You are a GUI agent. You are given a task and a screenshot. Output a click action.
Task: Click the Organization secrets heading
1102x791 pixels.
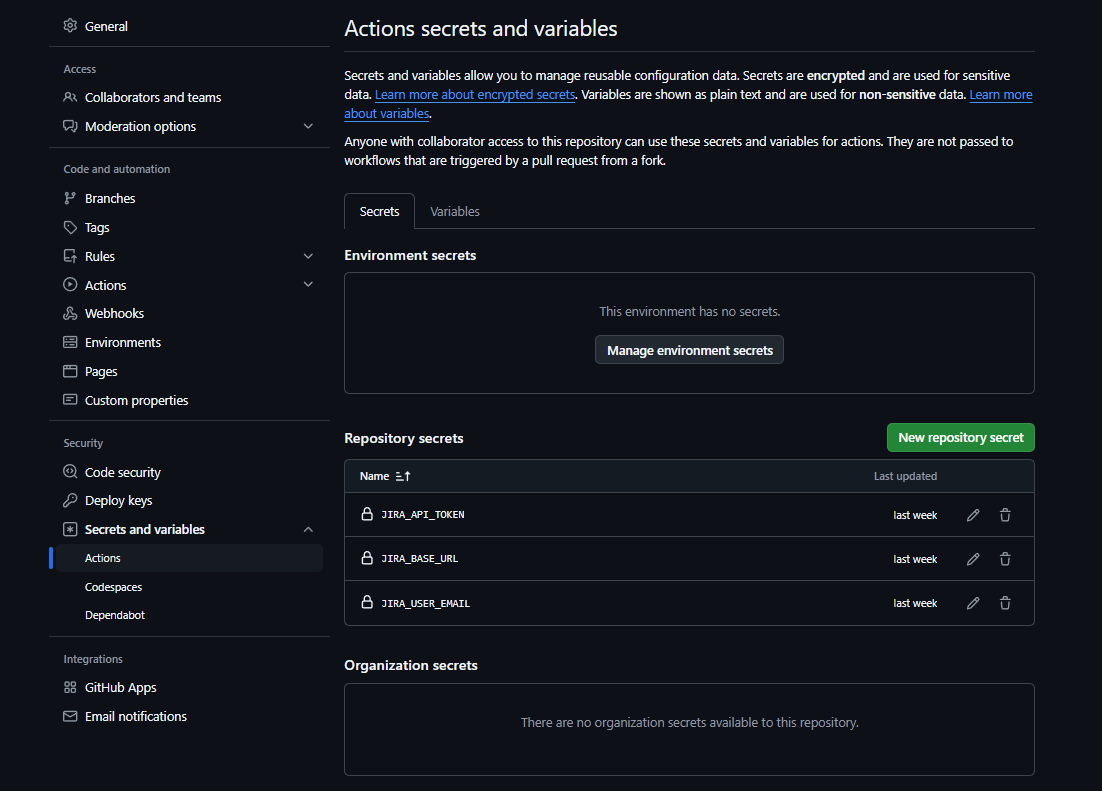[x=410, y=665]
